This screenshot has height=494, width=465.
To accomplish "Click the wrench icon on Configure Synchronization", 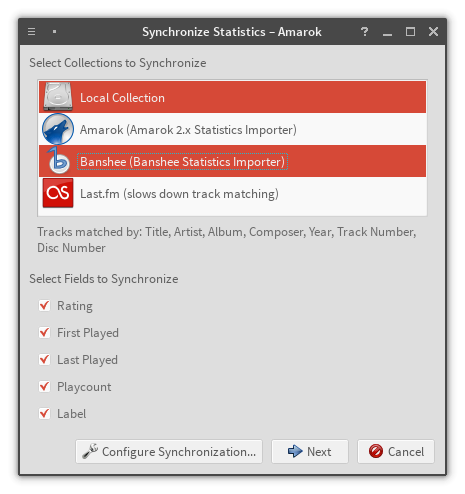I will (x=90, y=451).
